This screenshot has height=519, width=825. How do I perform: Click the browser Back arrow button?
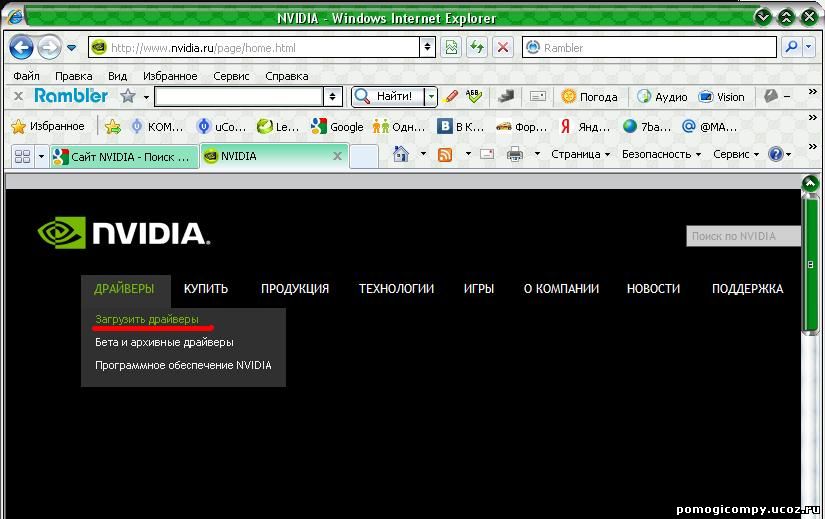point(21,48)
